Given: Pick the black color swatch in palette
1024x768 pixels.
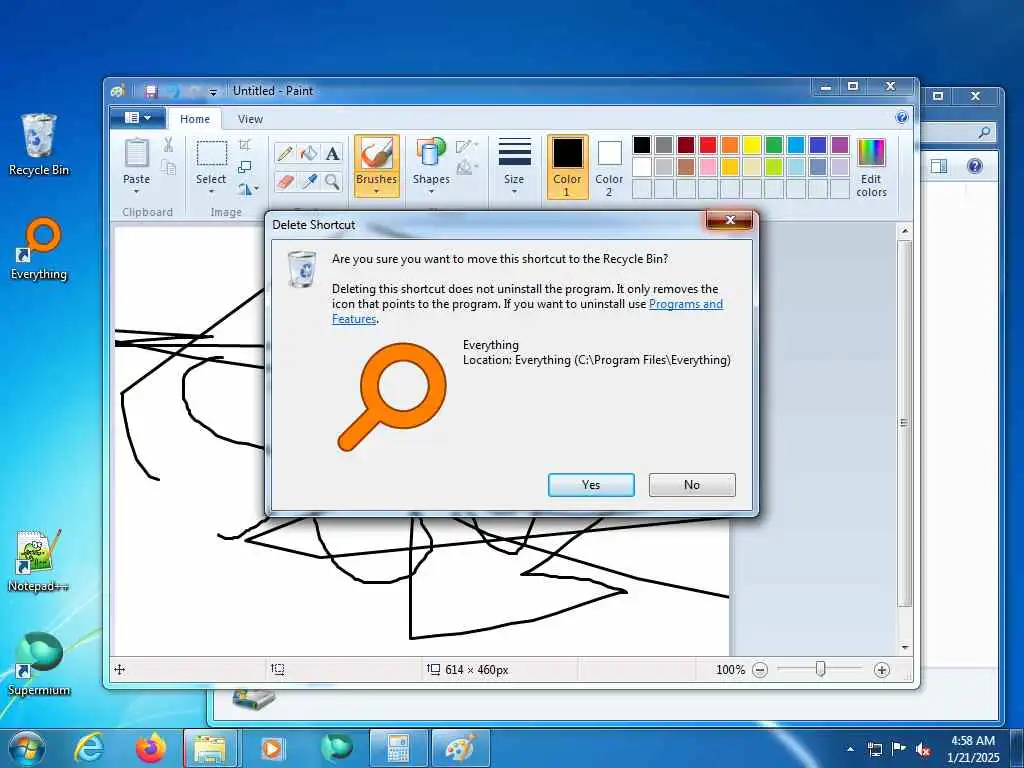Looking at the screenshot, I should coord(642,144).
